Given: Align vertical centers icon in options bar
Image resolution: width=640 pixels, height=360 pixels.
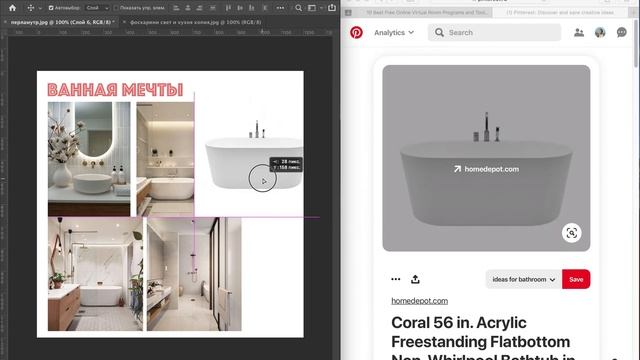Looking at the screenshot, I should pos(240,8).
